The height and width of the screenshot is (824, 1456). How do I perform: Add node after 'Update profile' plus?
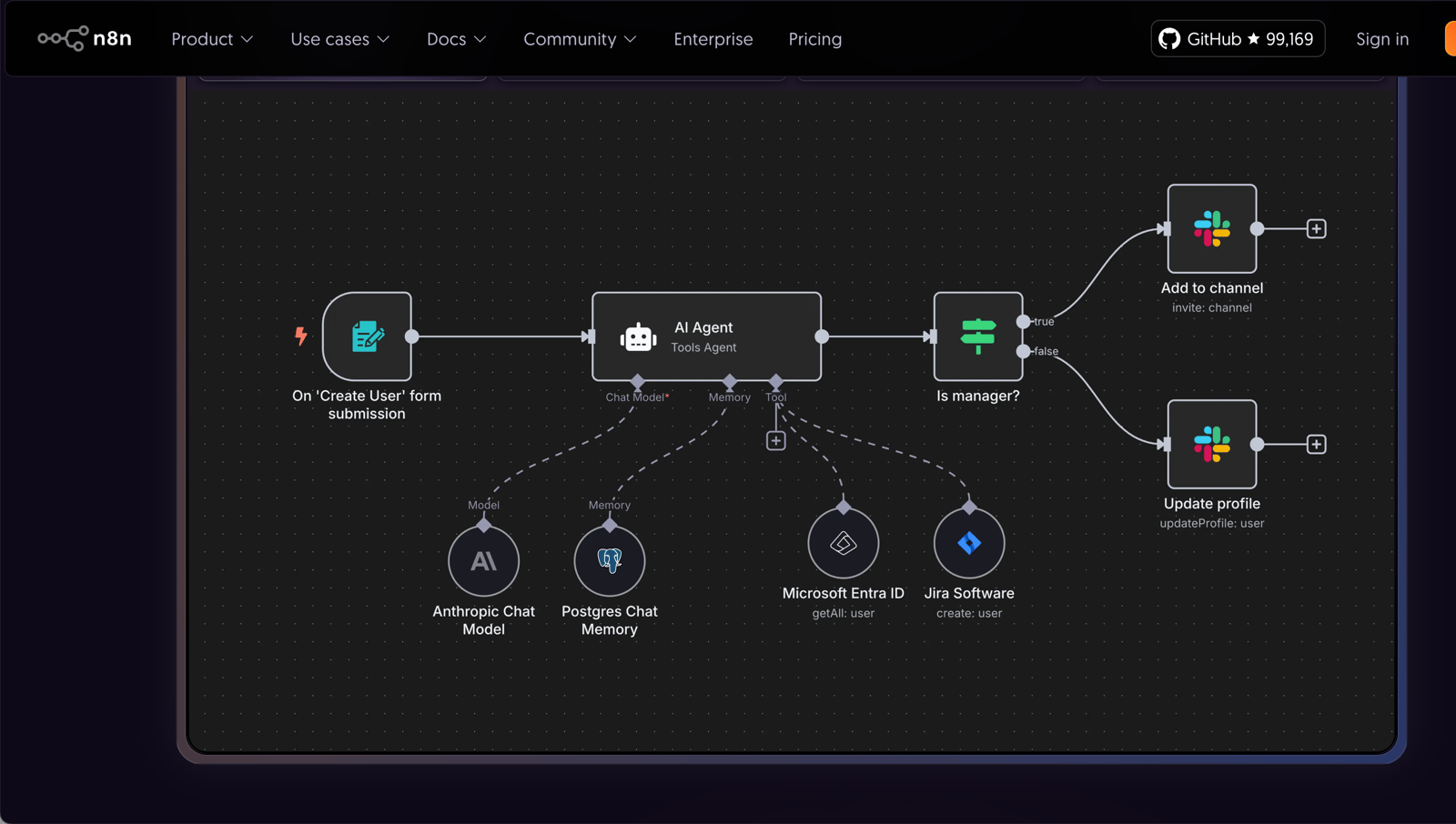pyautogui.click(x=1316, y=444)
